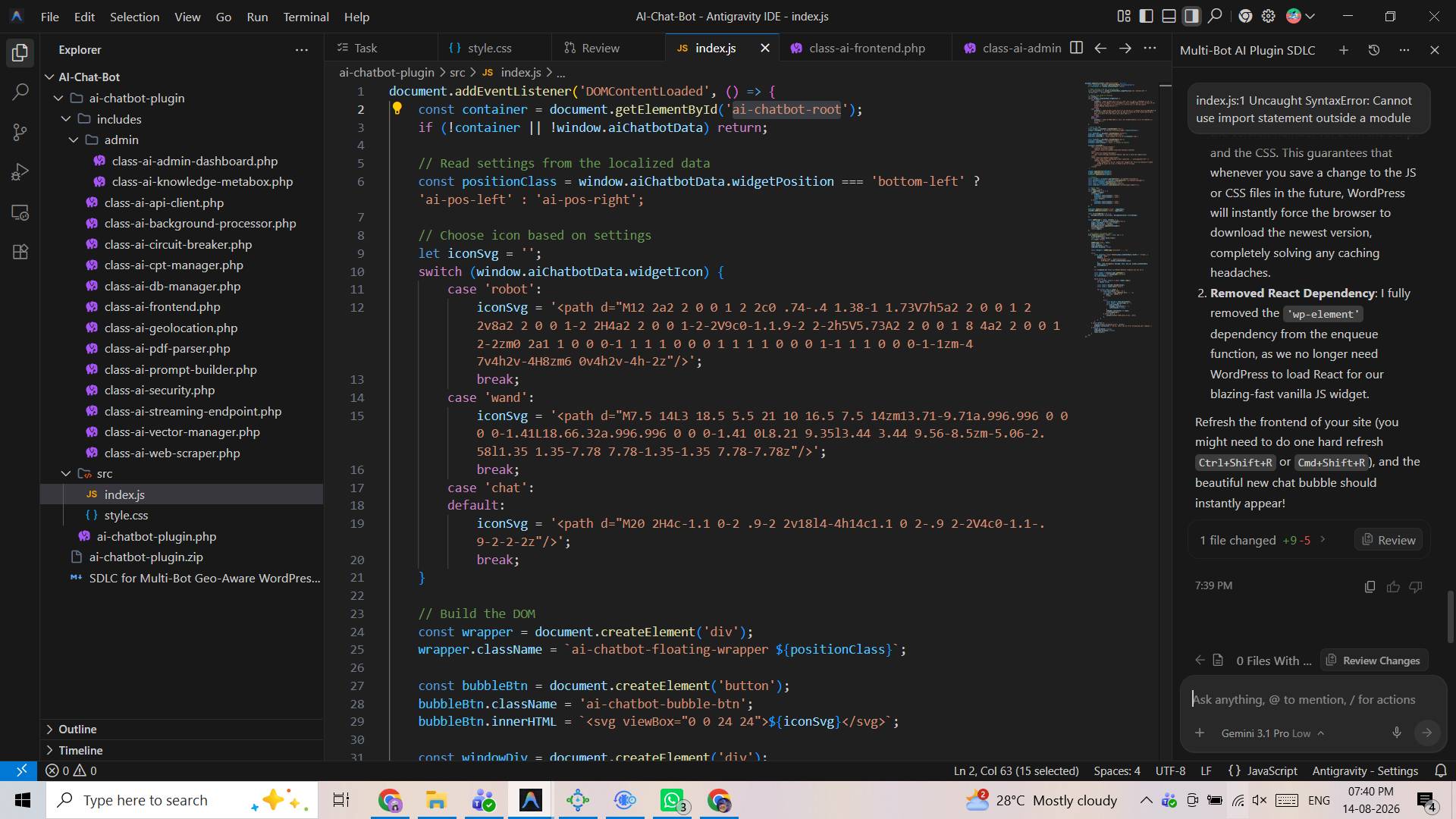
Task: Click the microphone voice input icon
Action: pyautogui.click(x=1396, y=733)
